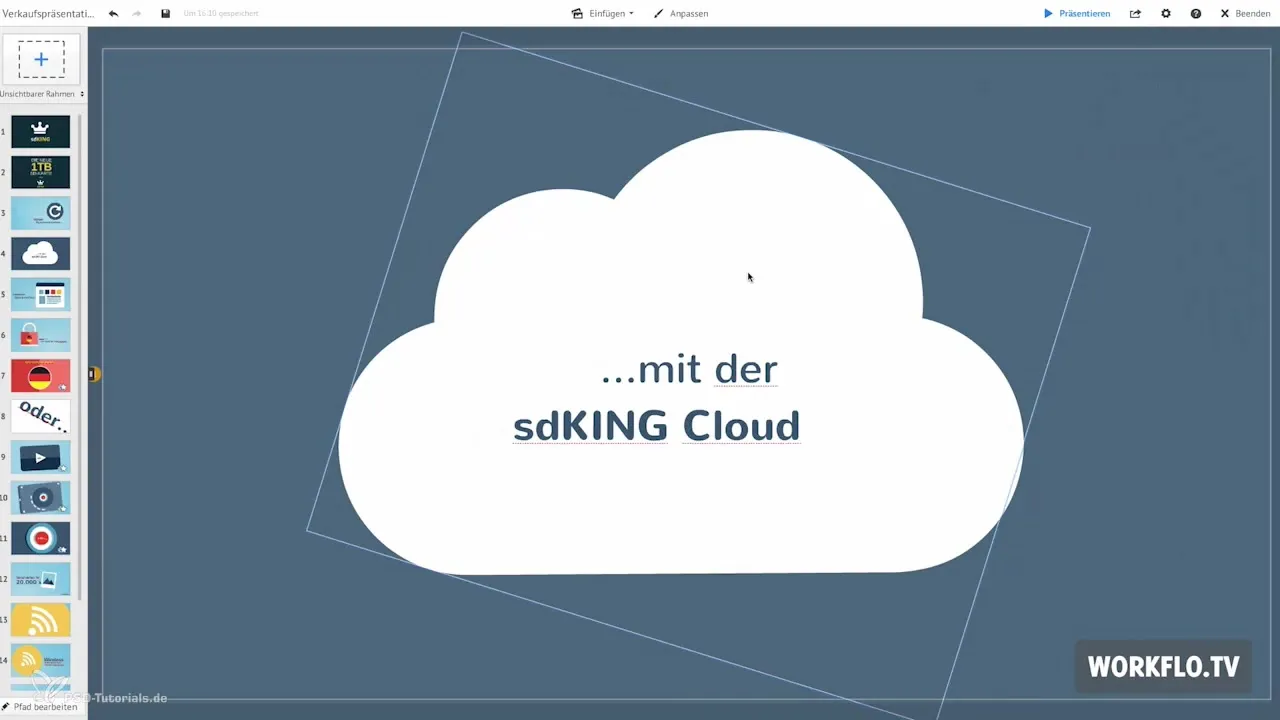Viewport: 1280px width, 720px height.
Task: Save the presentation with the floppy disk icon
Action: pos(166,14)
